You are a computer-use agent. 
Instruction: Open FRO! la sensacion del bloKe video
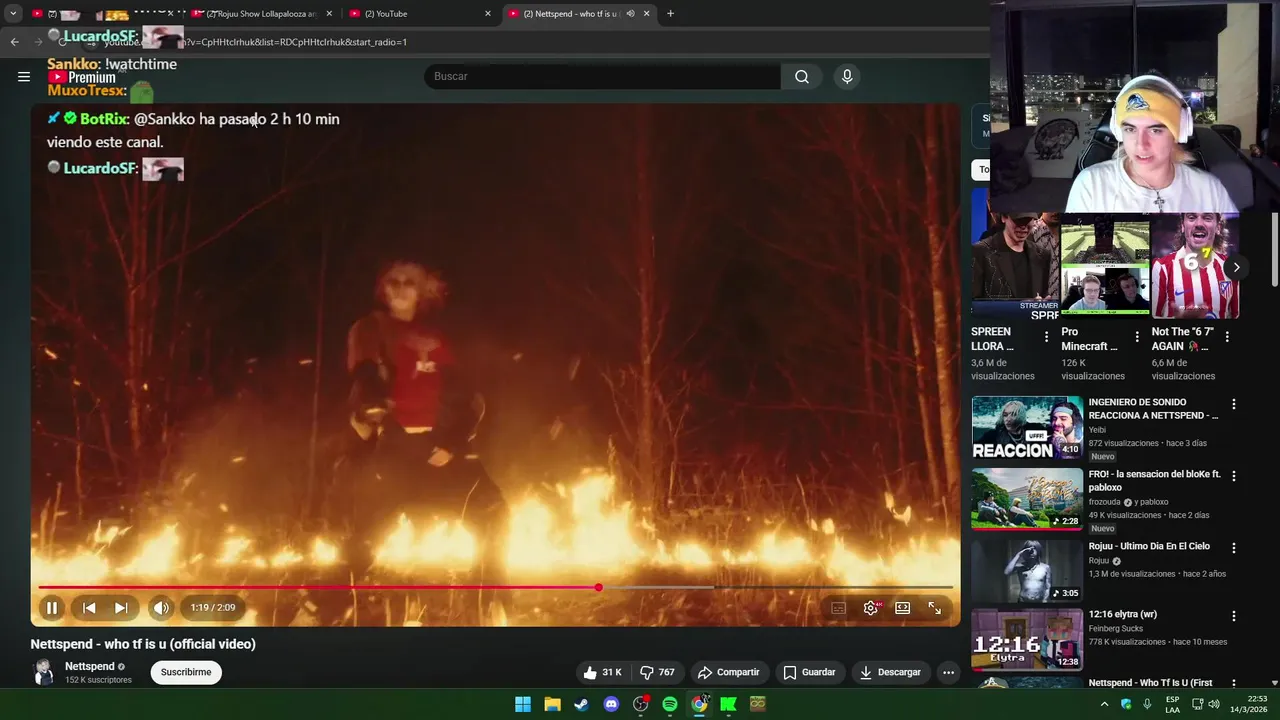coord(1027,498)
